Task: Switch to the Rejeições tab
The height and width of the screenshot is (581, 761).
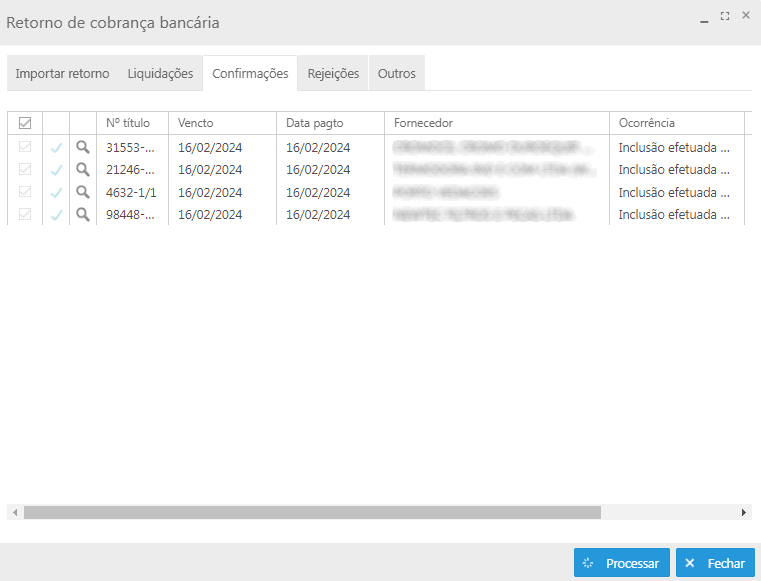Action: click(x=333, y=74)
